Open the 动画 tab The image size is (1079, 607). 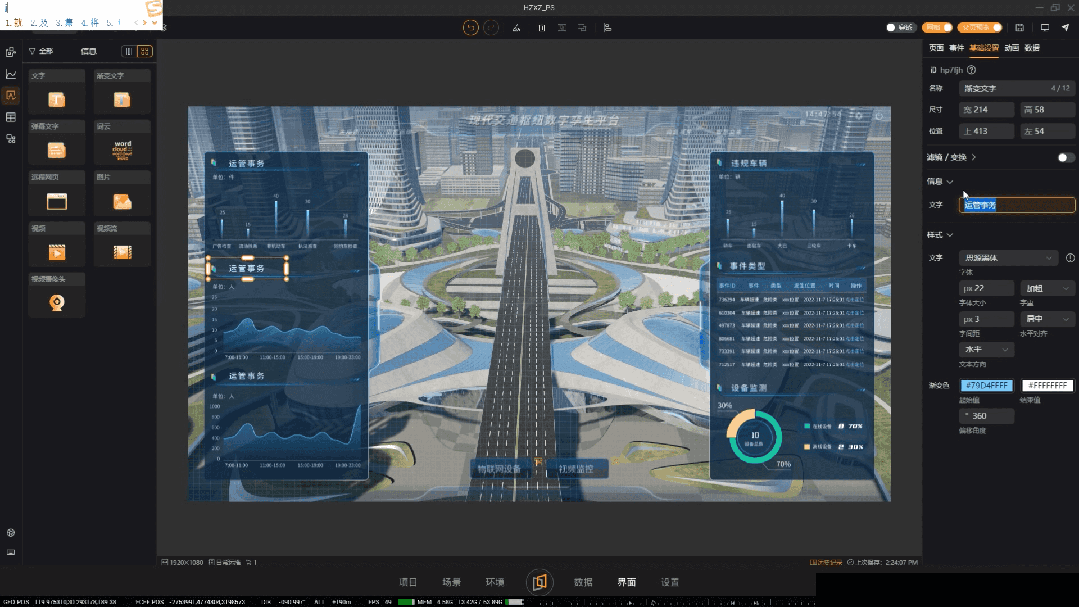pyautogui.click(x=1012, y=47)
